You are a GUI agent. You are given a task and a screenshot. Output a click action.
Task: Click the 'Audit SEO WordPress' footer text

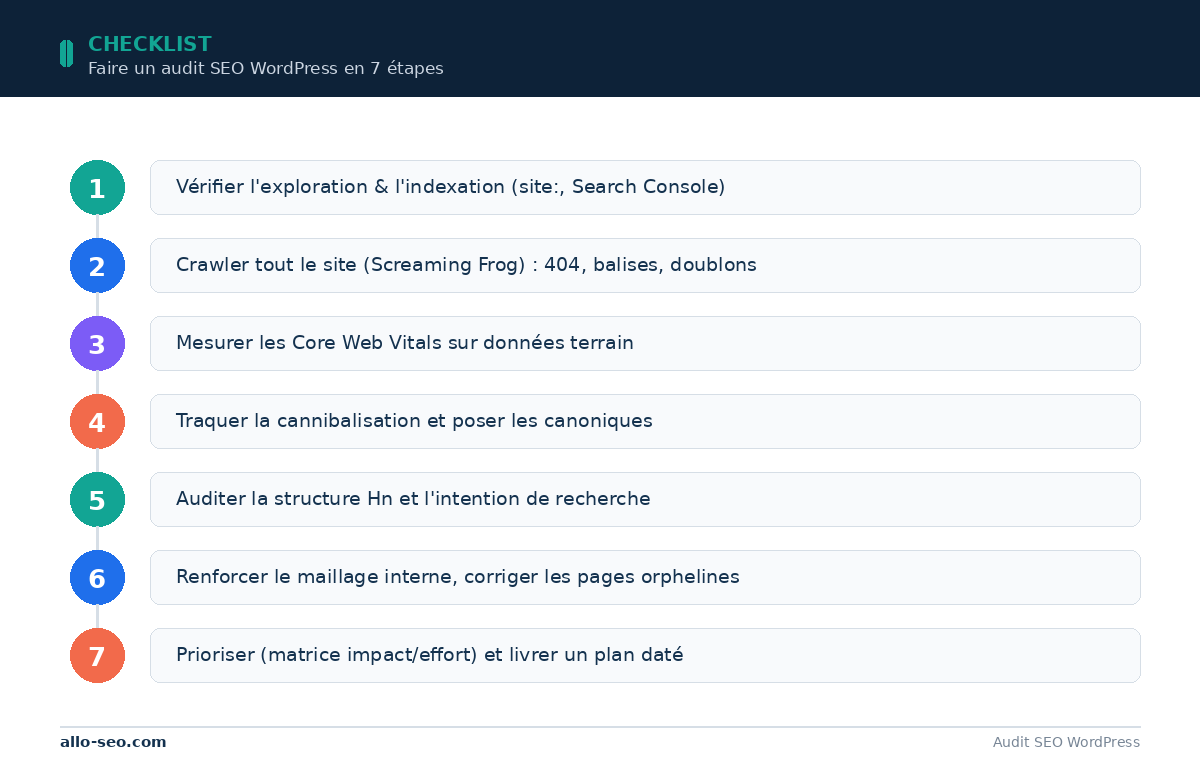(x=1066, y=742)
